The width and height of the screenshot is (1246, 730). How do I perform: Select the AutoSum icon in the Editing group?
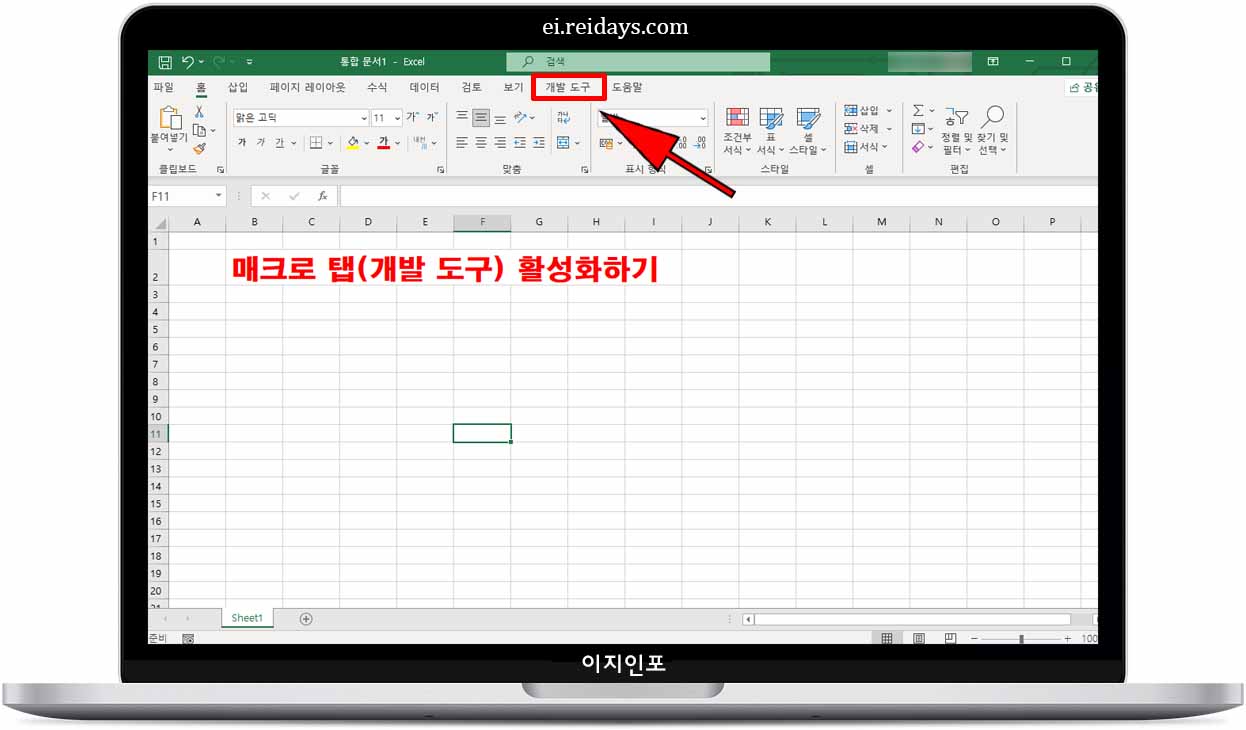918,111
